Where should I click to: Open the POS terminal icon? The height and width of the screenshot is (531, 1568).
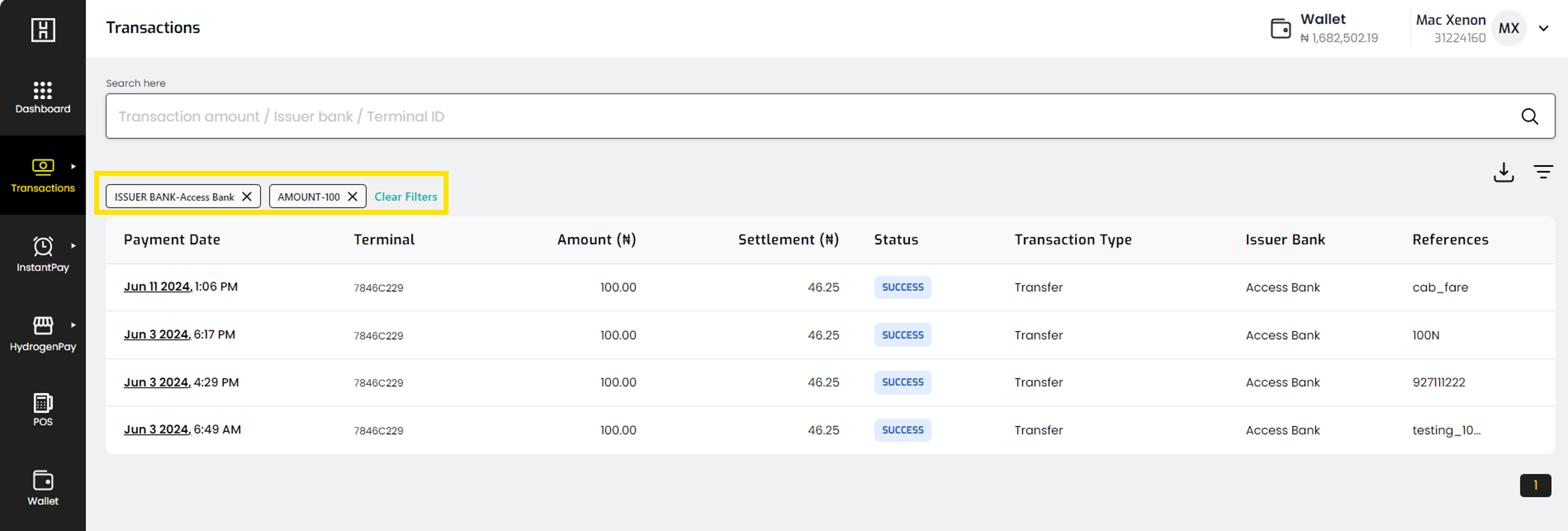click(x=43, y=403)
